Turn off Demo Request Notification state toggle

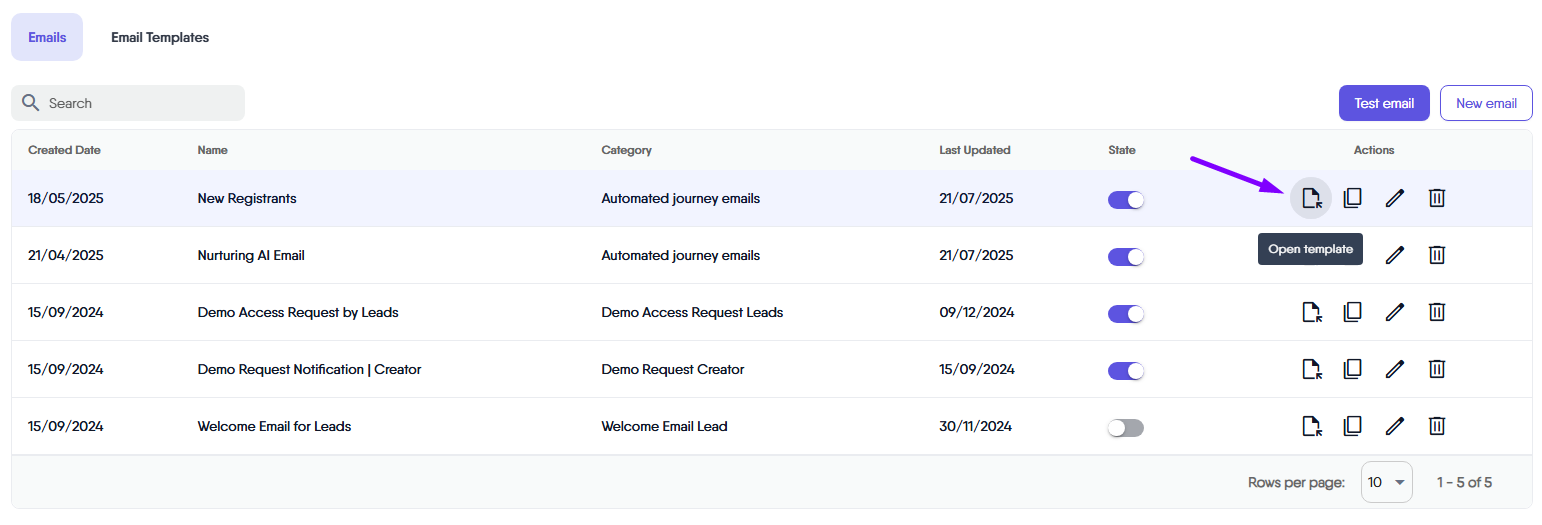1125,370
